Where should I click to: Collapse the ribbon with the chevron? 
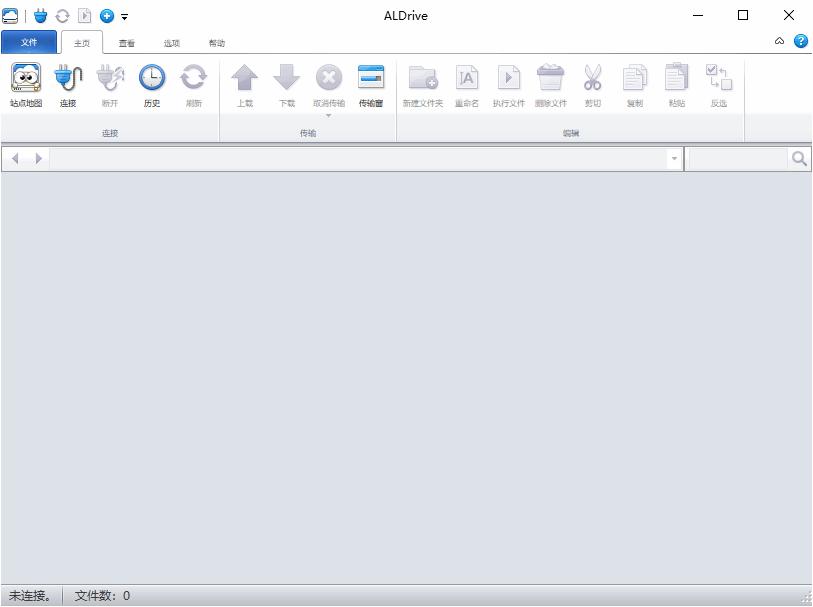(779, 41)
